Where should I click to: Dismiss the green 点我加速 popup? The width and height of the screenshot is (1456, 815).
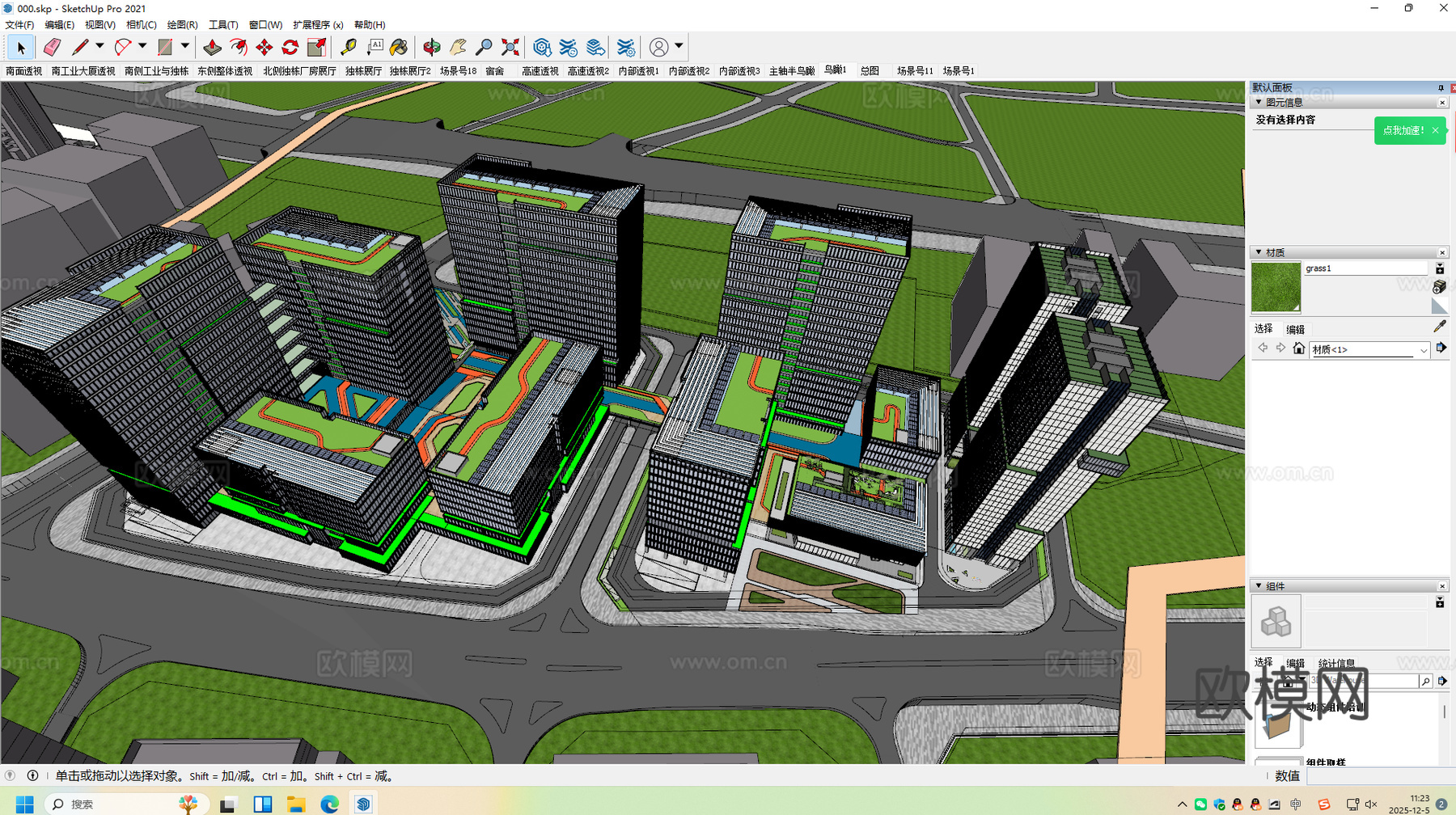click(x=1436, y=130)
